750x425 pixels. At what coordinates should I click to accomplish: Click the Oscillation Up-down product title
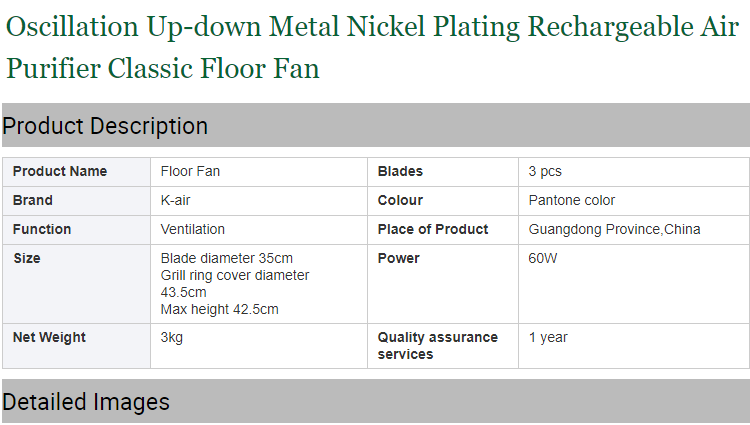click(x=372, y=47)
